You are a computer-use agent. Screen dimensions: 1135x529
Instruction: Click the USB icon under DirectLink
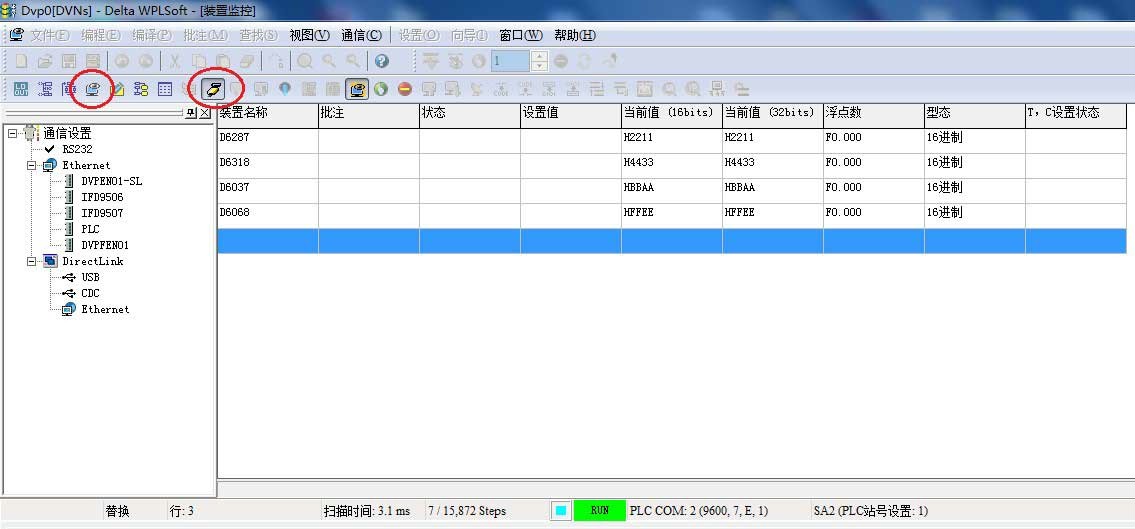click(x=68, y=277)
